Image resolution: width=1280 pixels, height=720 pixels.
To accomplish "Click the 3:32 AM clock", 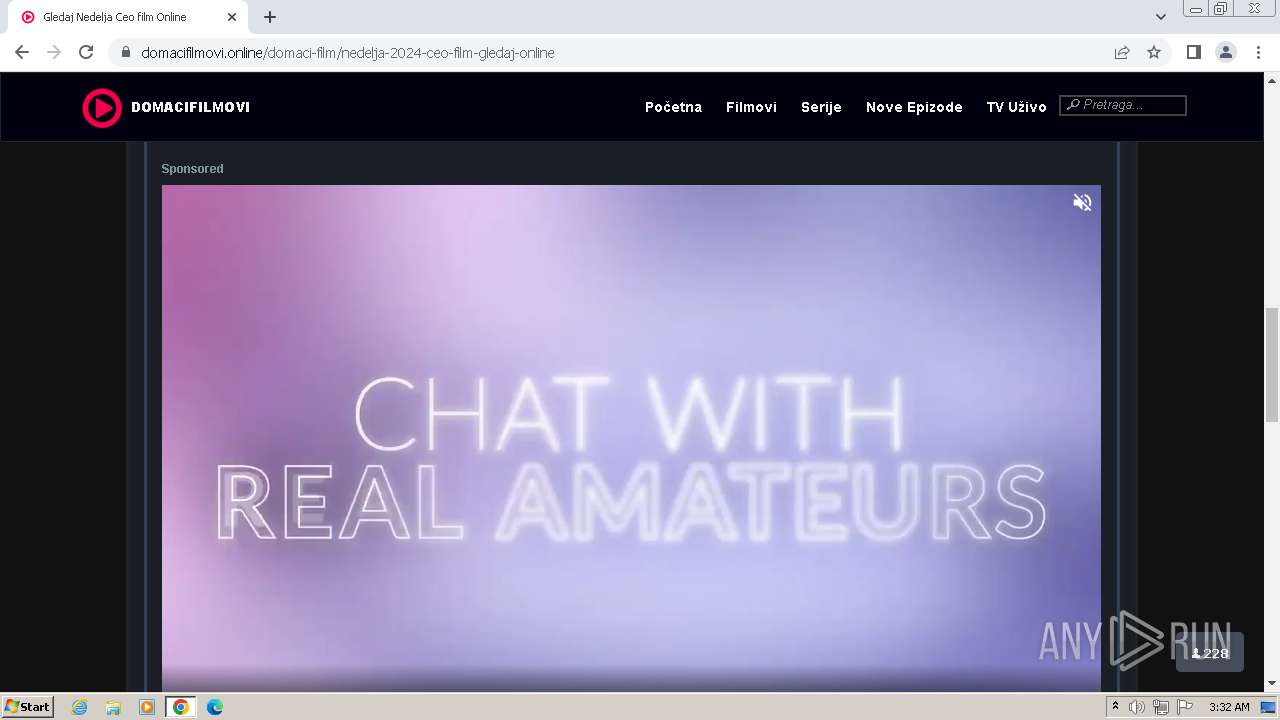I will pyautogui.click(x=1229, y=707).
